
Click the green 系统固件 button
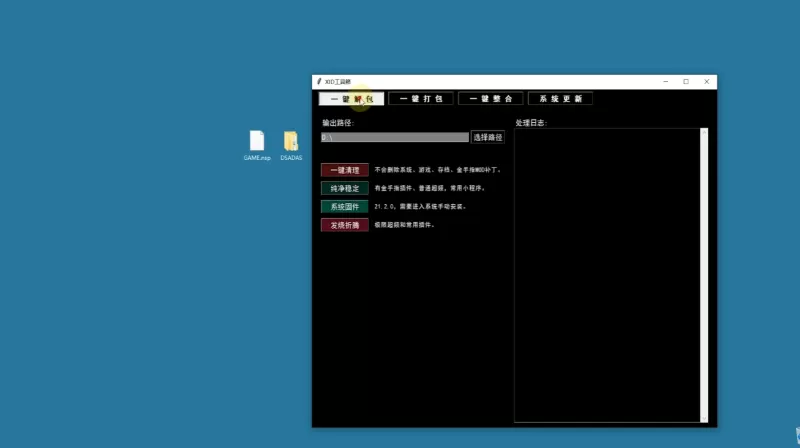point(345,207)
